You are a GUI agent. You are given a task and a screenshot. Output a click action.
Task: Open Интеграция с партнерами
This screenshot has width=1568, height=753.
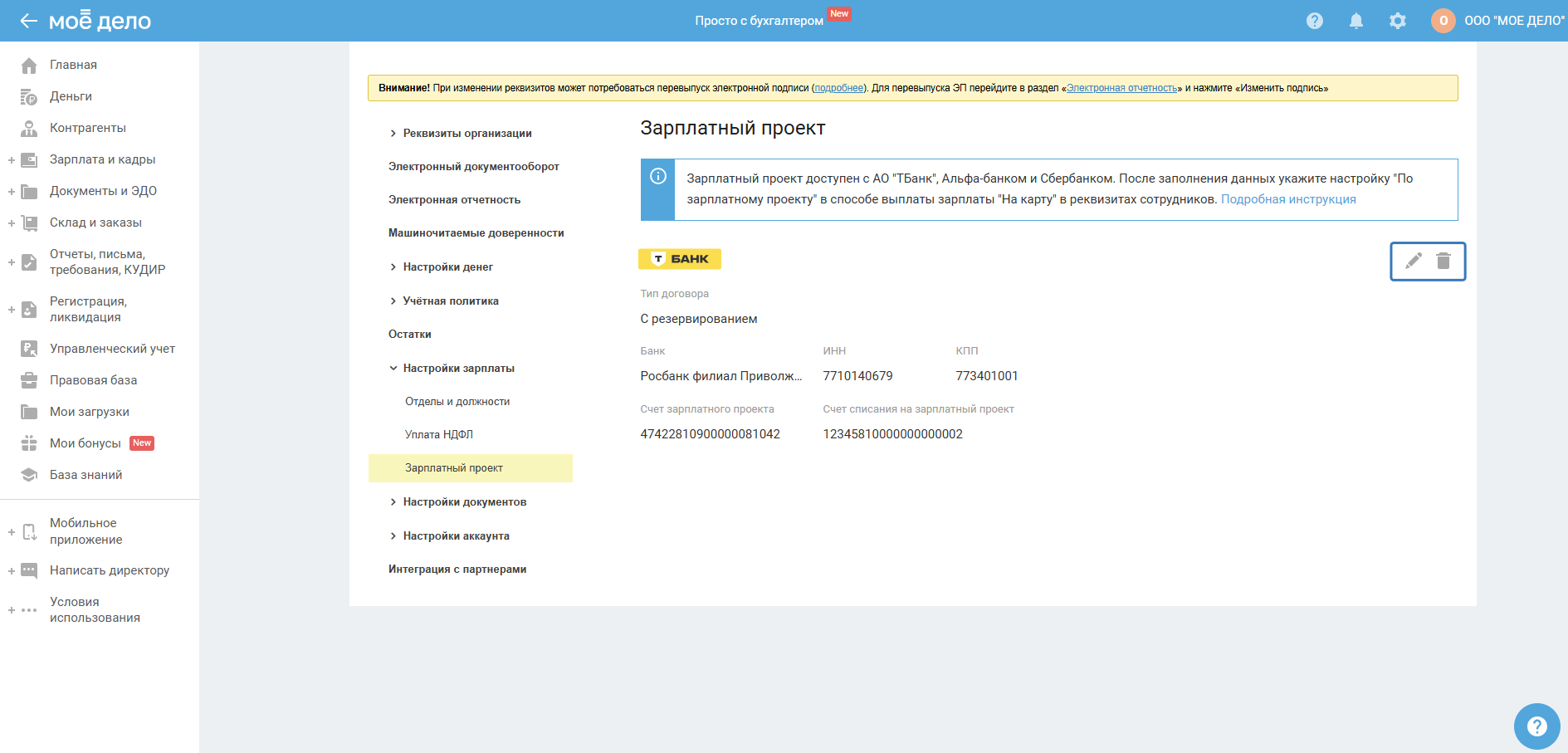point(457,569)
